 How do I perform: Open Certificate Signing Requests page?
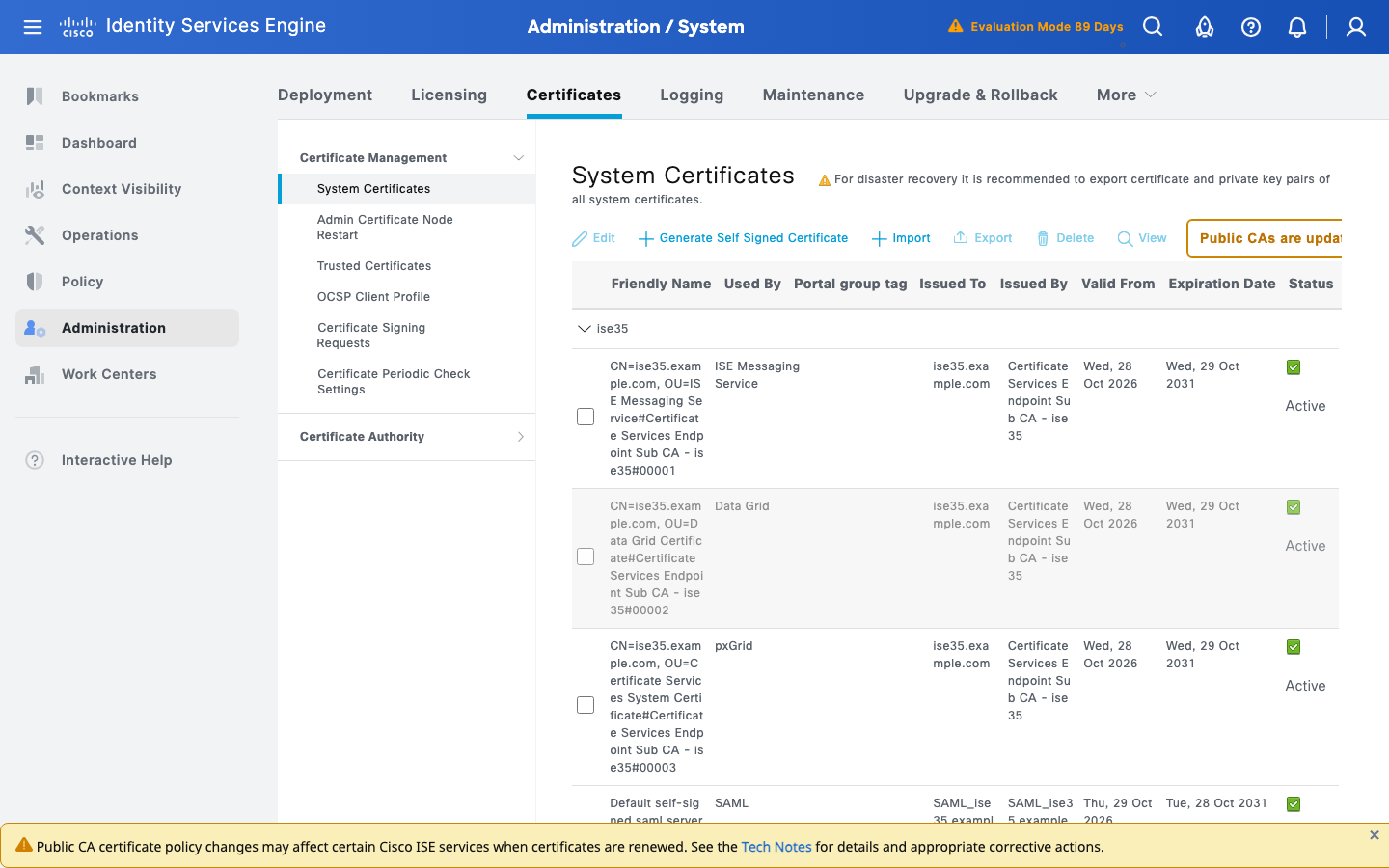pos(371,336)
